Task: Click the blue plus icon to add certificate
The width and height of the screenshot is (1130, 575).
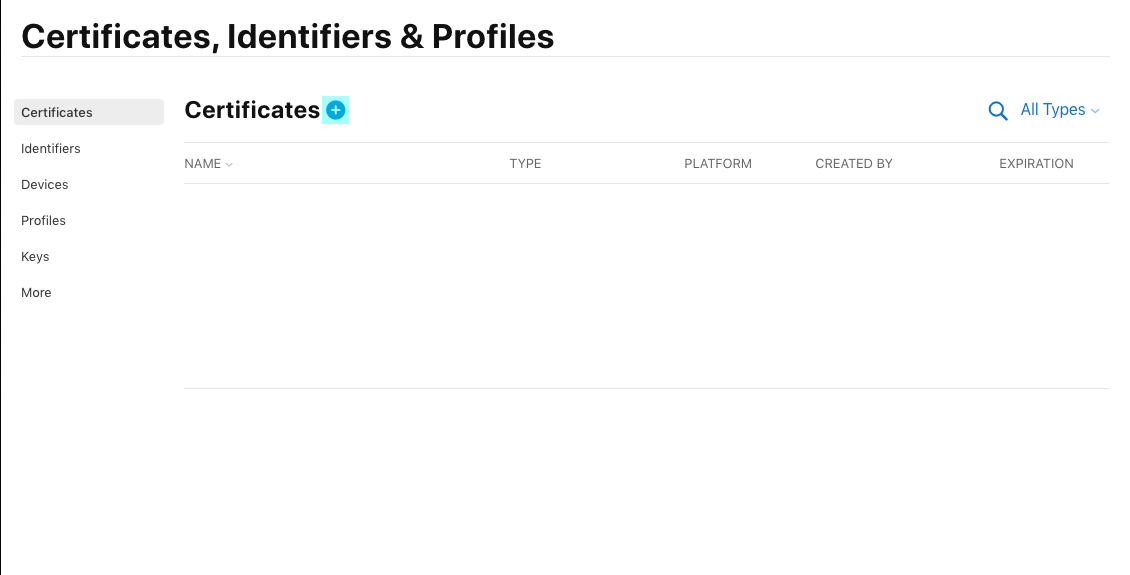Action: click(336, 110)
